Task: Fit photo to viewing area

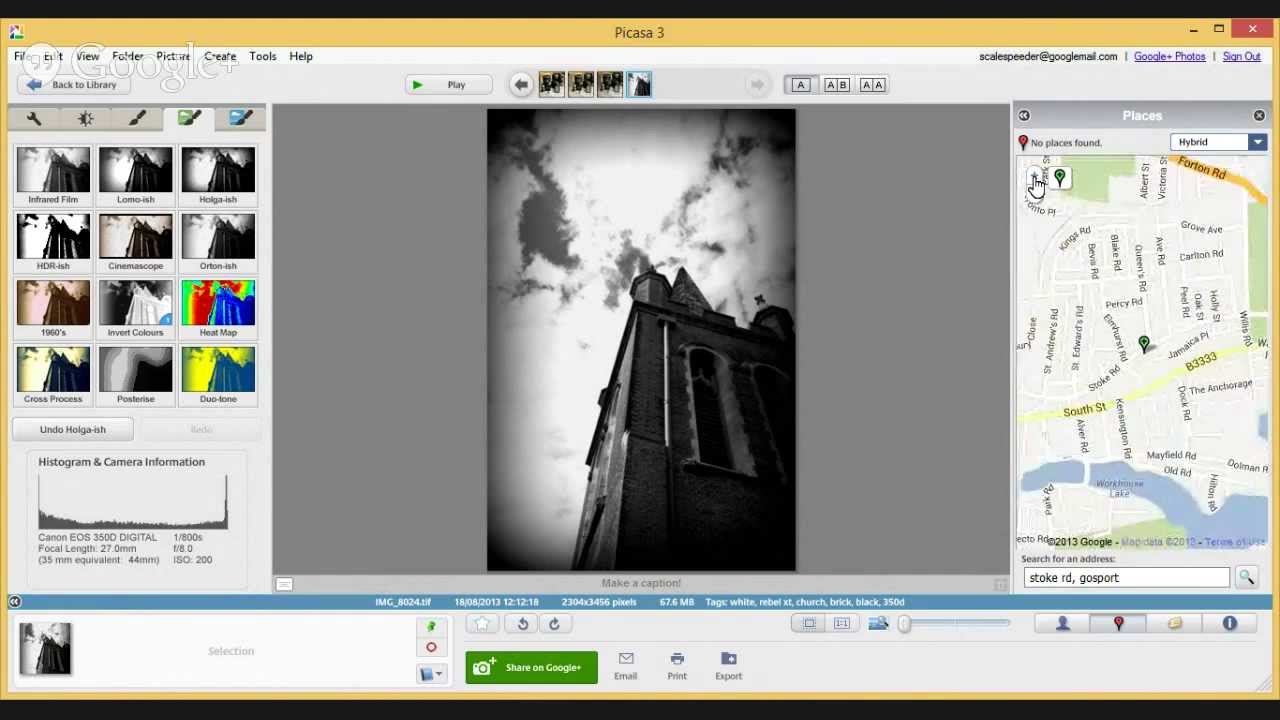Action: (x=810, y=624)
